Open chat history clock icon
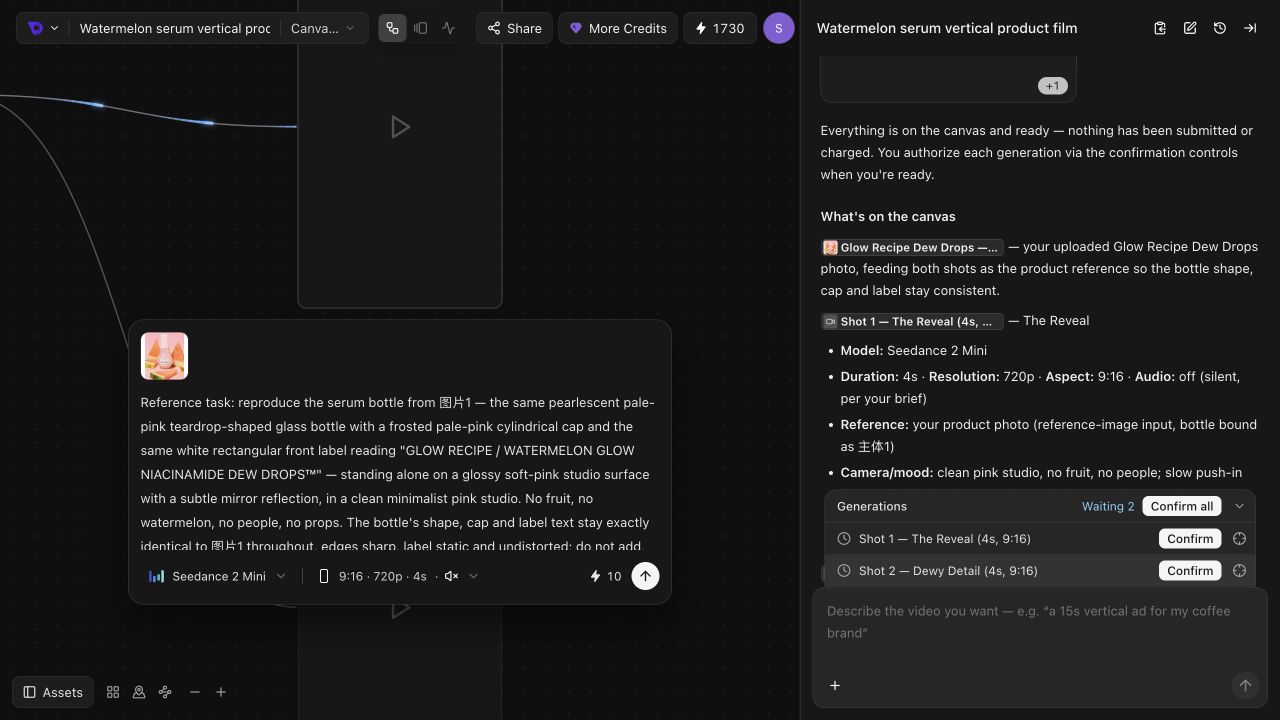The height and width of the screenshot is (720, 1280). 1220,28
